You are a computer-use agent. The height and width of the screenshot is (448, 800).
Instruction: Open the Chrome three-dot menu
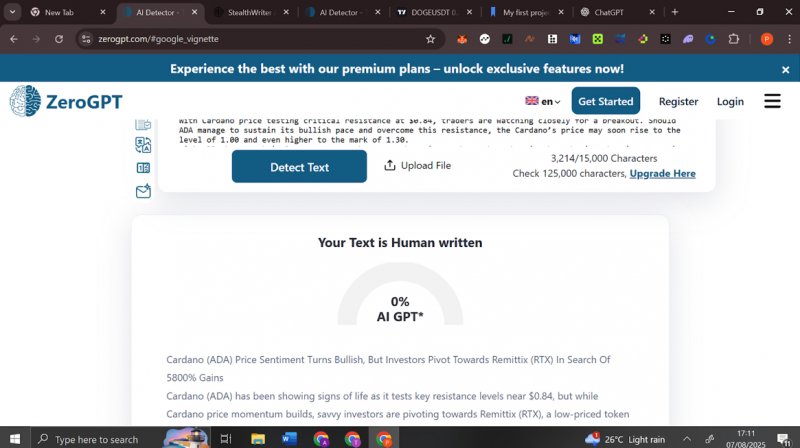(x=787, y=39)
